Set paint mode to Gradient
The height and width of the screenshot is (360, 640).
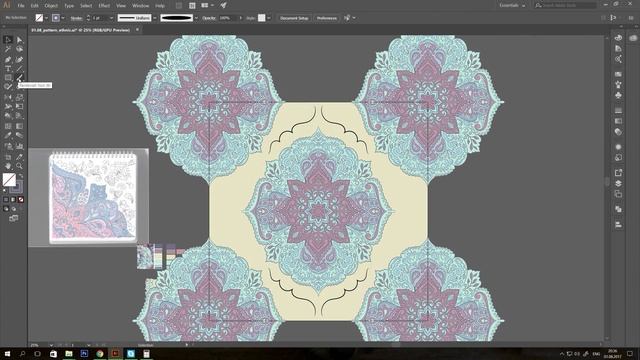13,200
